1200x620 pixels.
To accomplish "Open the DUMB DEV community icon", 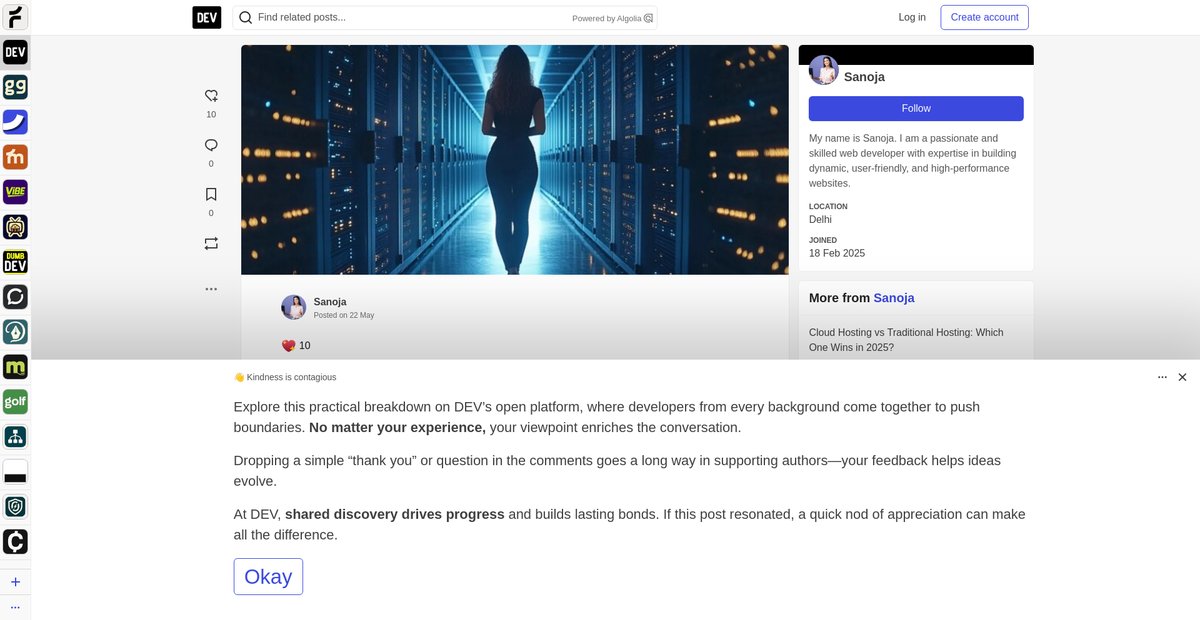I will click(15, 262).
